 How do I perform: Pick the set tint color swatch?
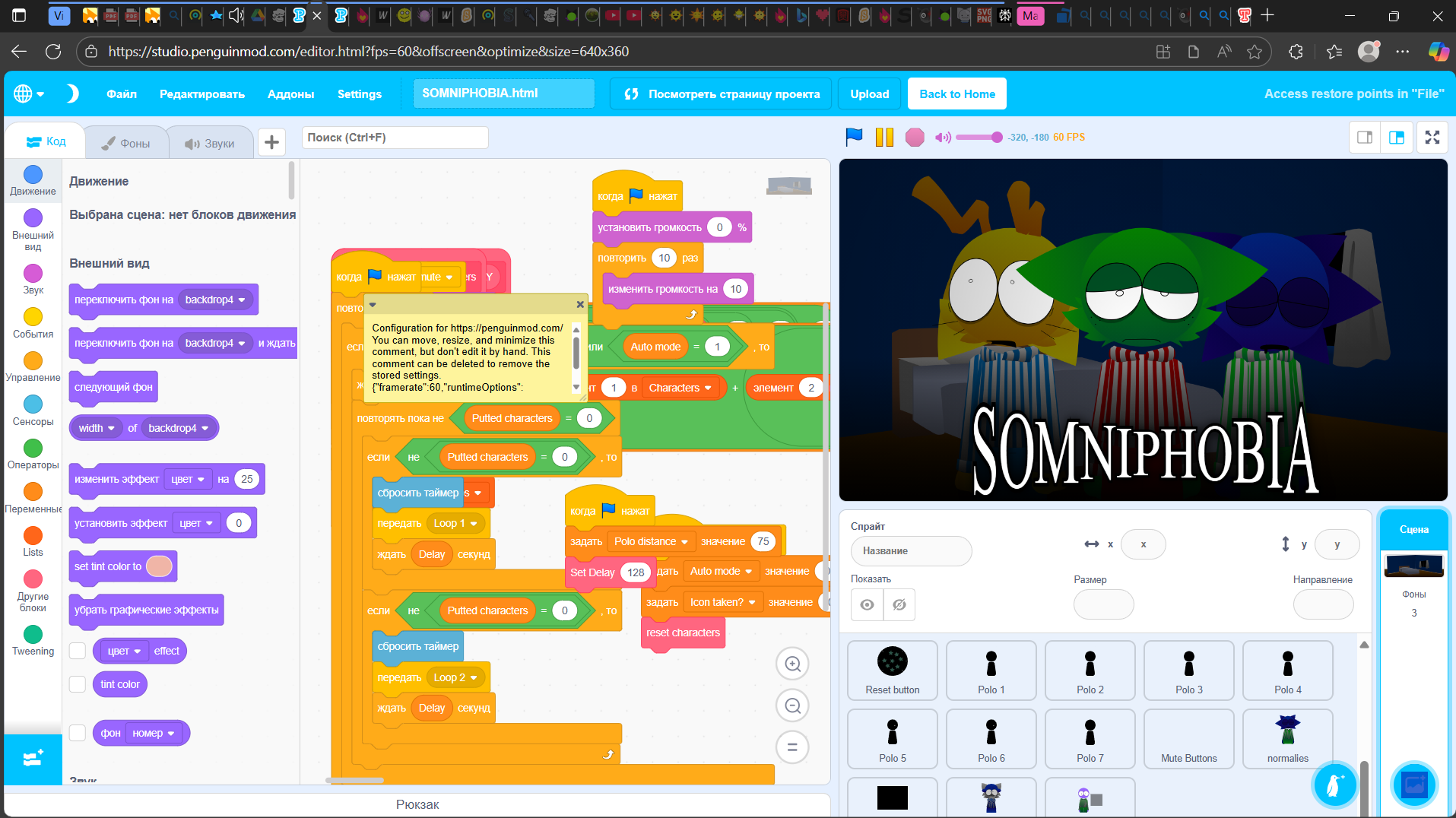click(159, 566)
